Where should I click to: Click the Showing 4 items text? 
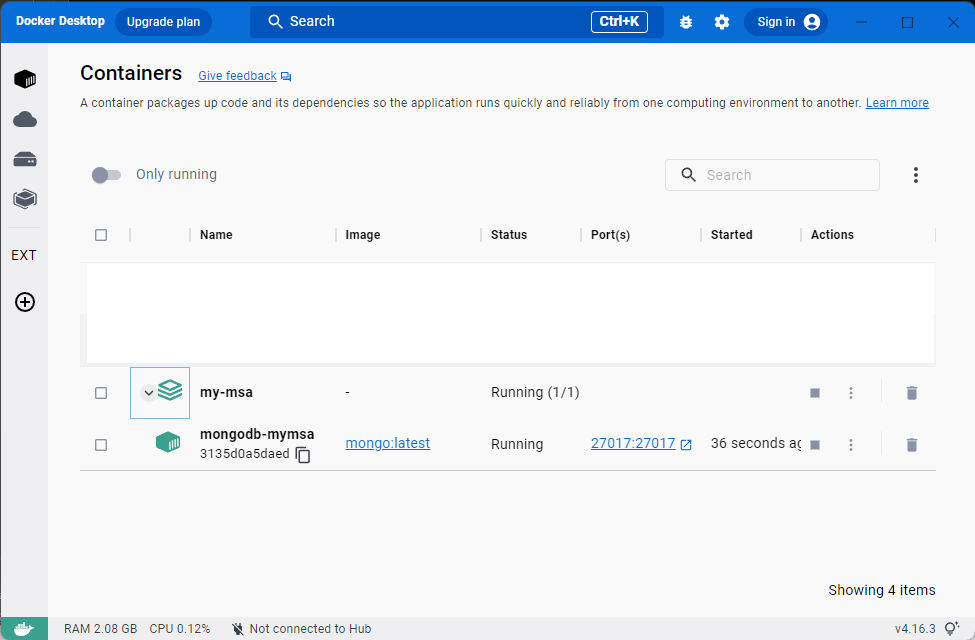tap(882, 590)
